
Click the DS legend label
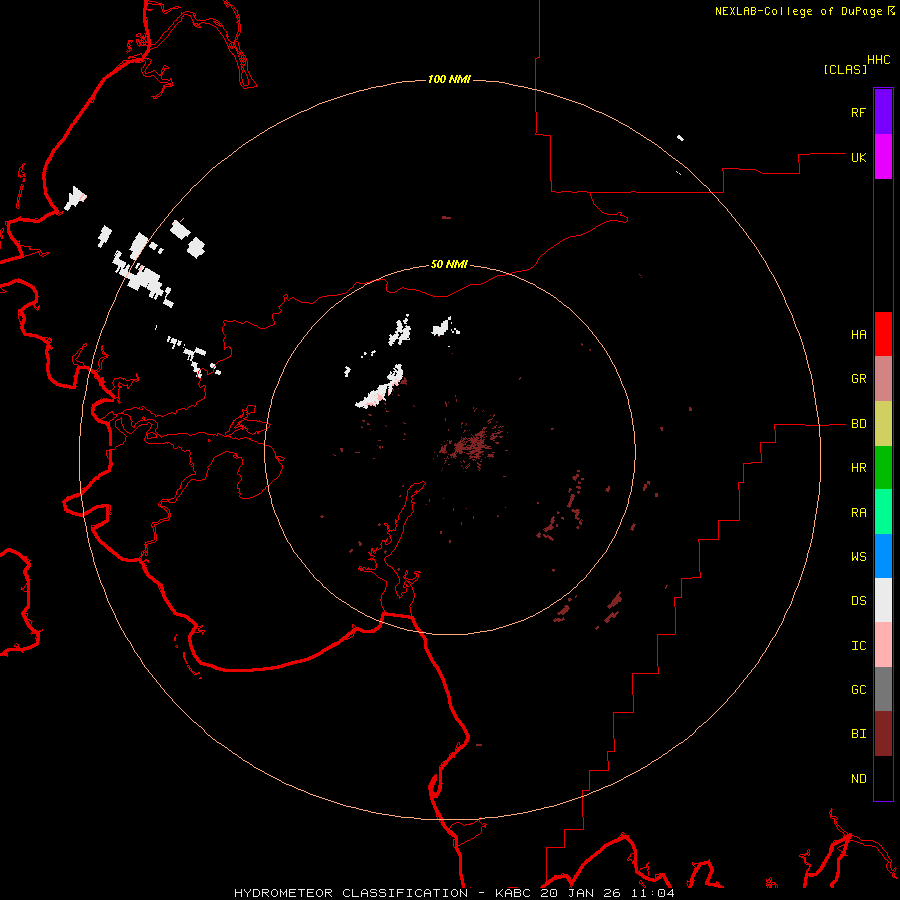[x=858, y=601]
